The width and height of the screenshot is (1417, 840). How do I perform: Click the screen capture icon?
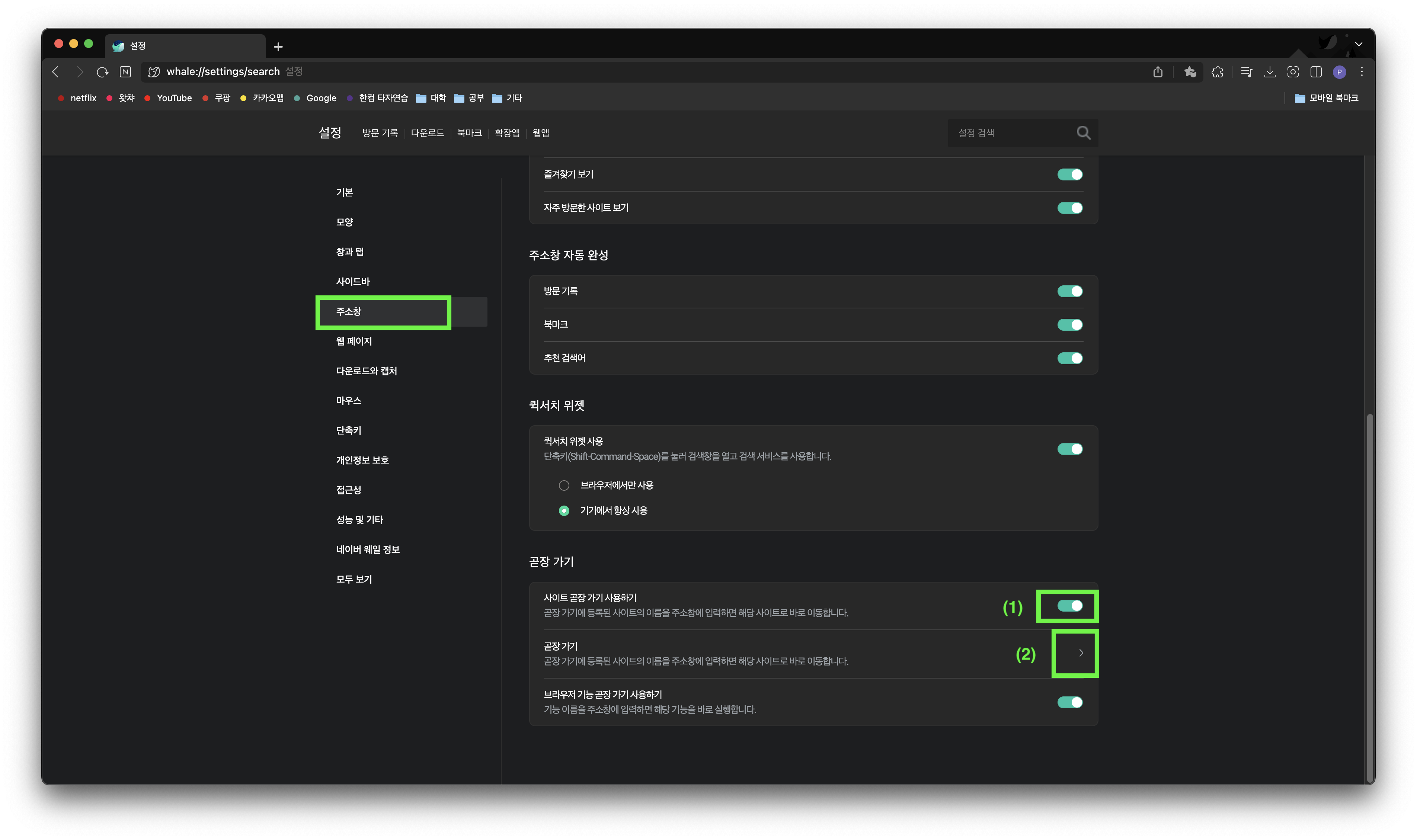[1293, 72]
